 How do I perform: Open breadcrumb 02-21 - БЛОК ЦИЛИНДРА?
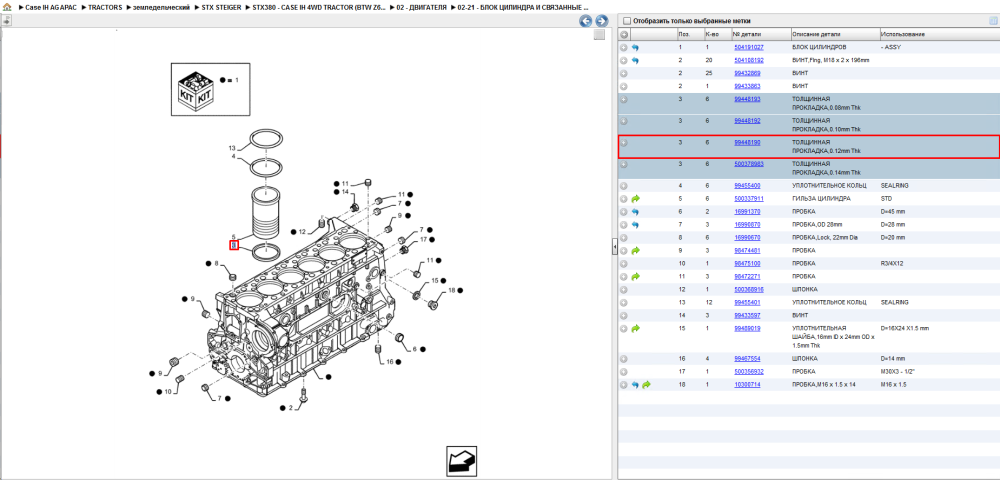coord(522,7)
